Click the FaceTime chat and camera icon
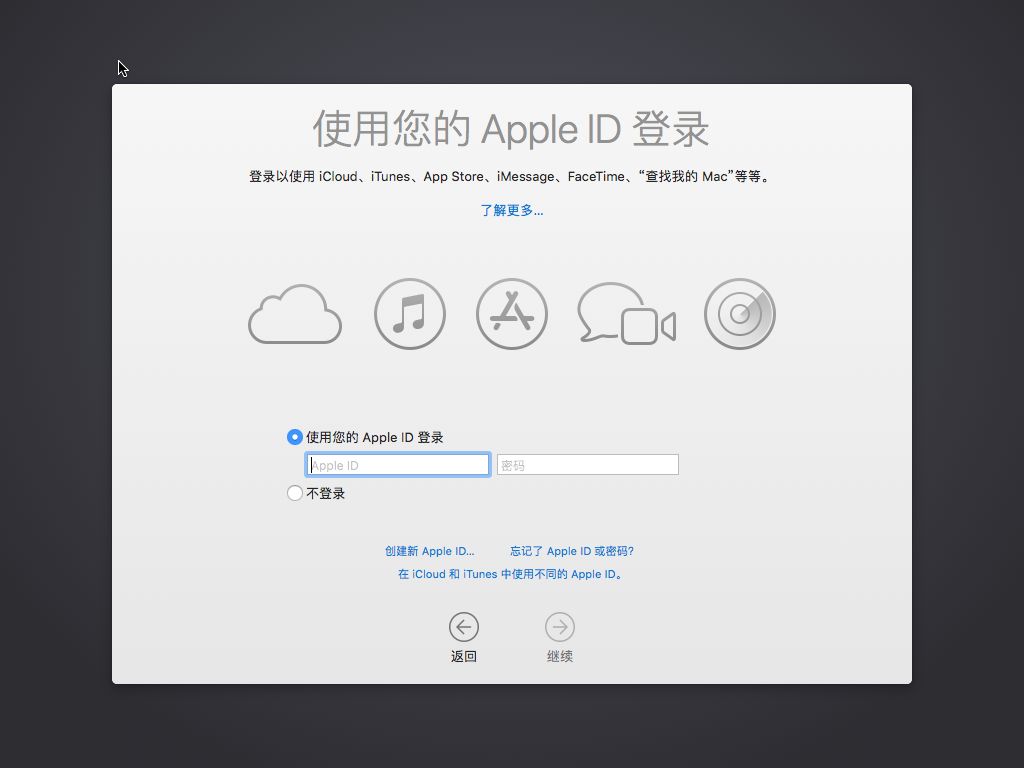Image resolution: width=1024 pixels, height=768 pixels. pyautogui.click(x=626, y=313)
